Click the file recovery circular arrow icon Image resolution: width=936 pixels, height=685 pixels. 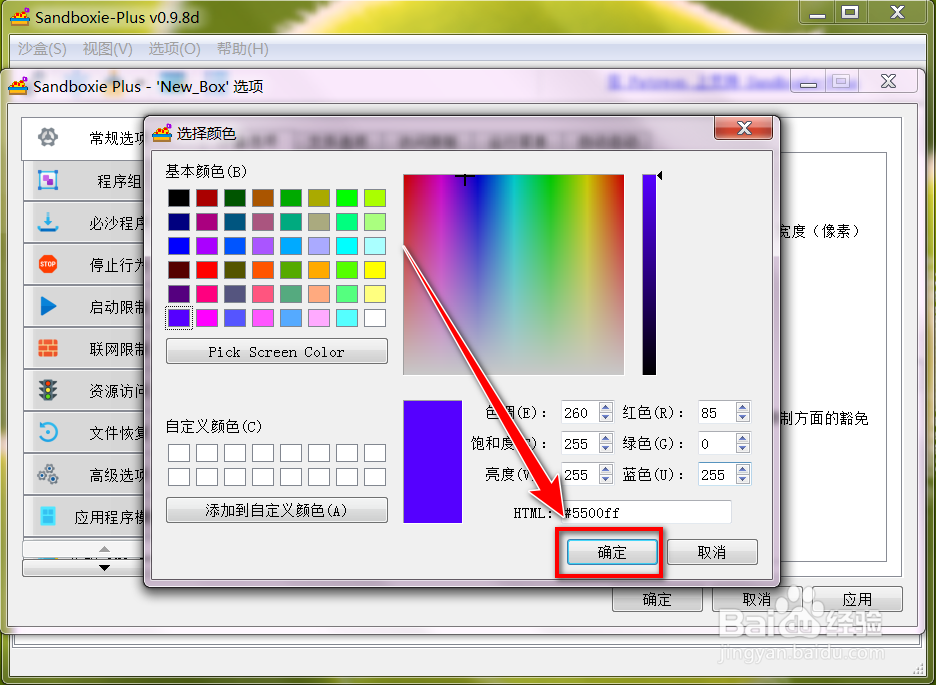48,432
